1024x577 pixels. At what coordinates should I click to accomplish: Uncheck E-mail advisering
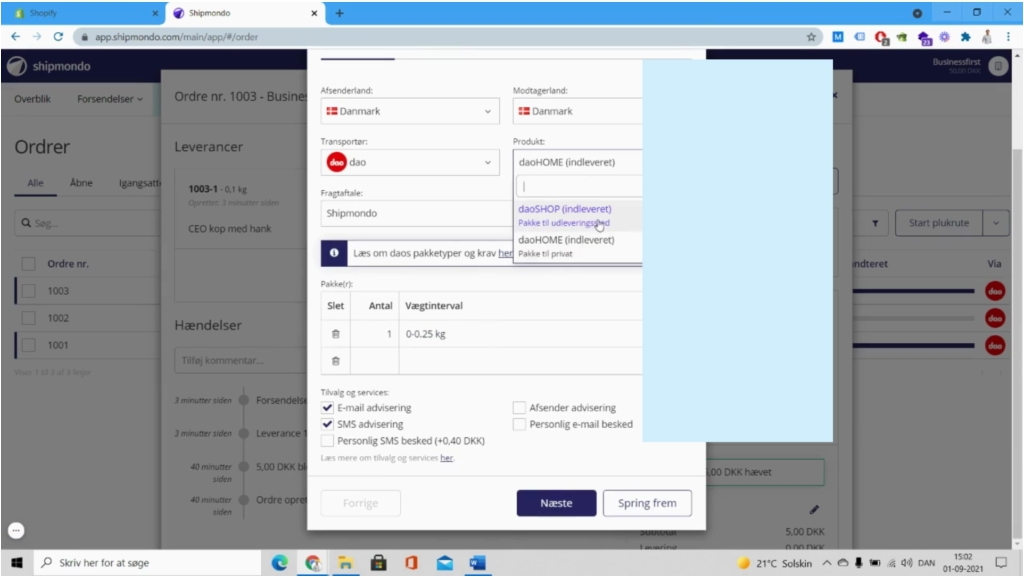click(327, 407)
